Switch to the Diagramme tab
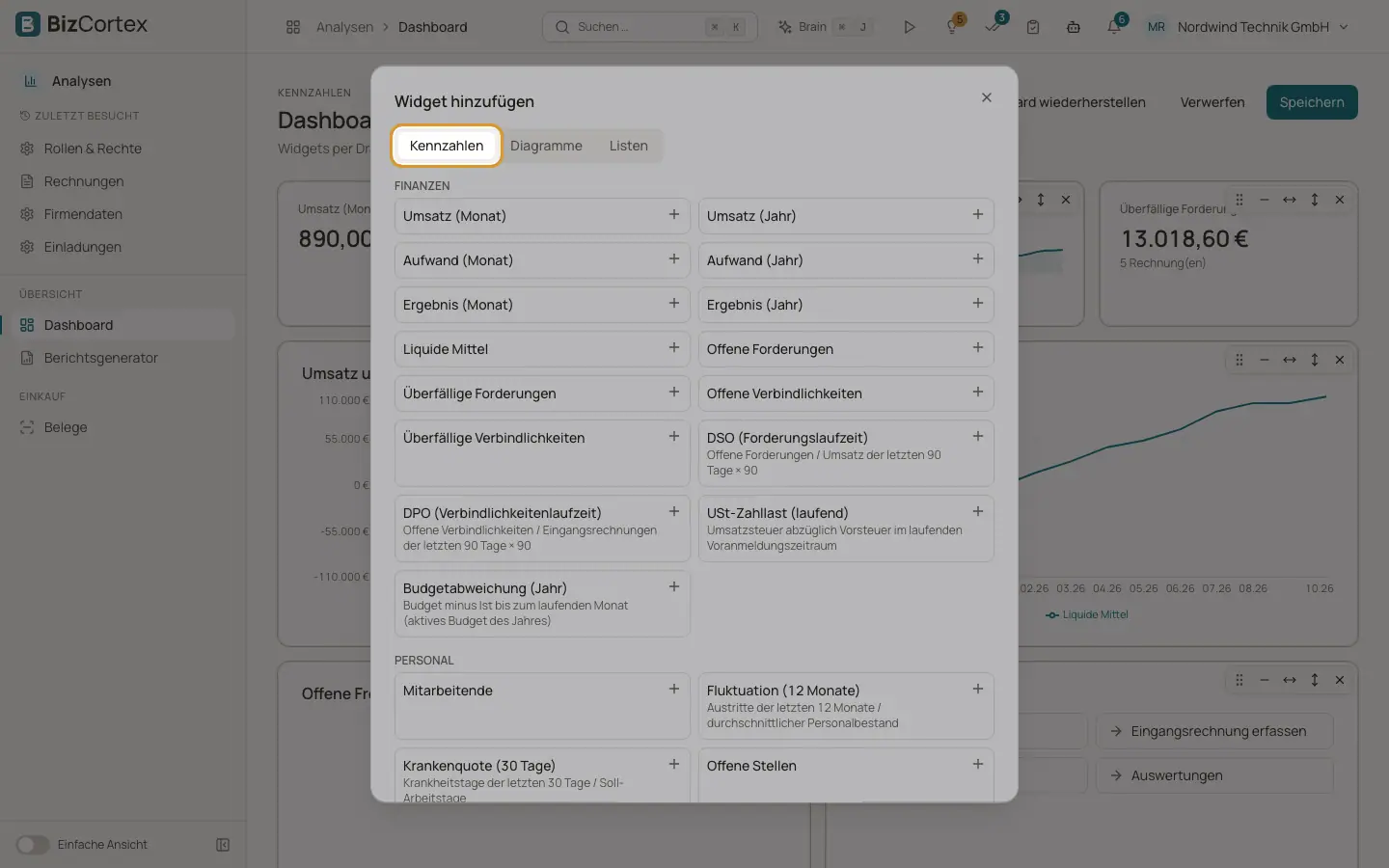The height and width of the screenshot is (868, 1389). pyautogui.click(x=546, y=146)
